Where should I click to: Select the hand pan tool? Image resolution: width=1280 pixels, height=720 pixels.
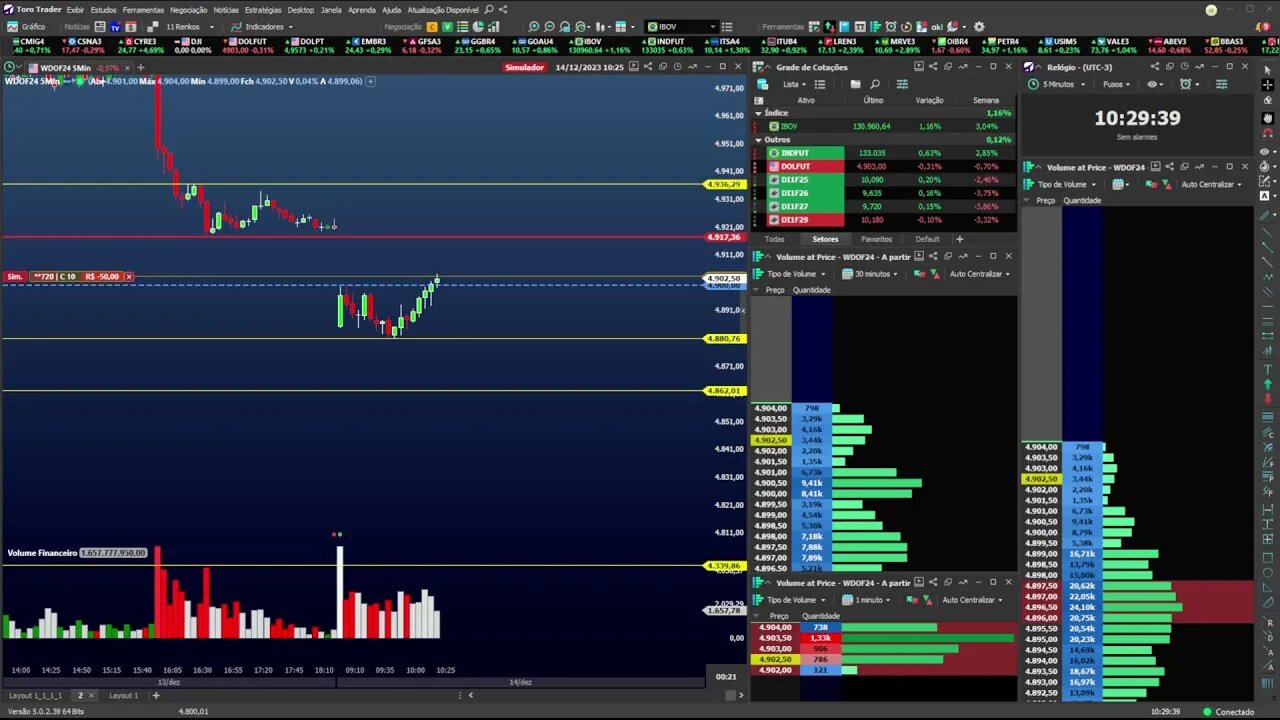[1267, 118]
